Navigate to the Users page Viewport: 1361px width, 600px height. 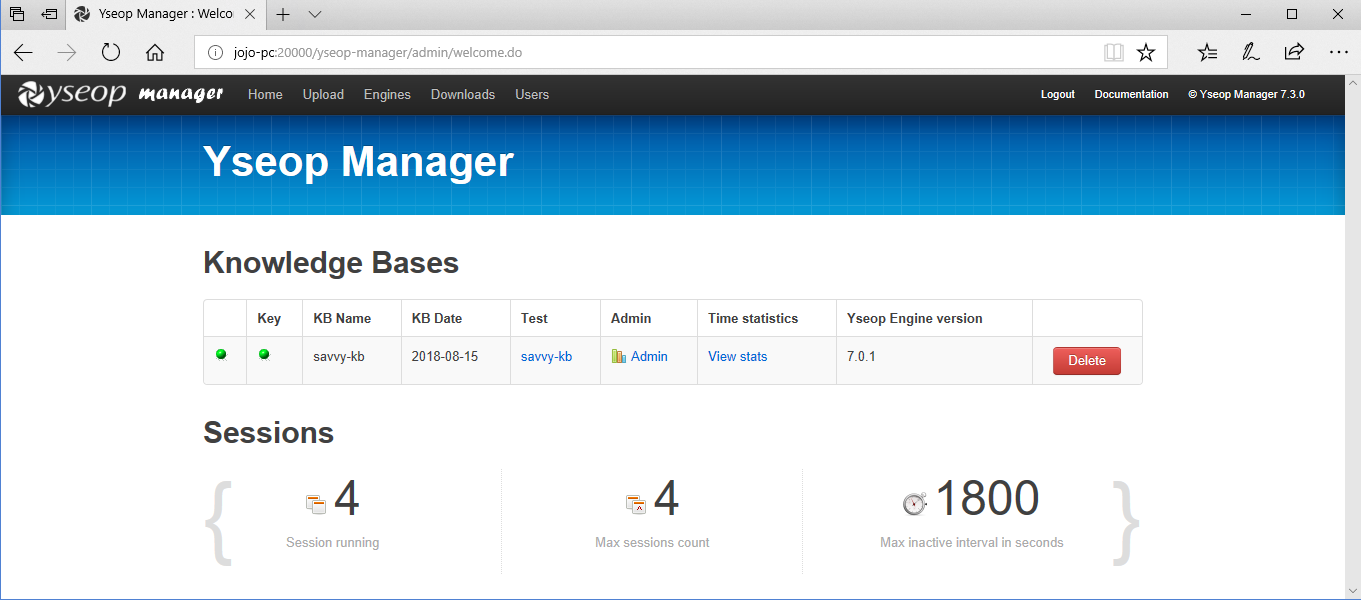pyautogui.click(x=532, y=94)
